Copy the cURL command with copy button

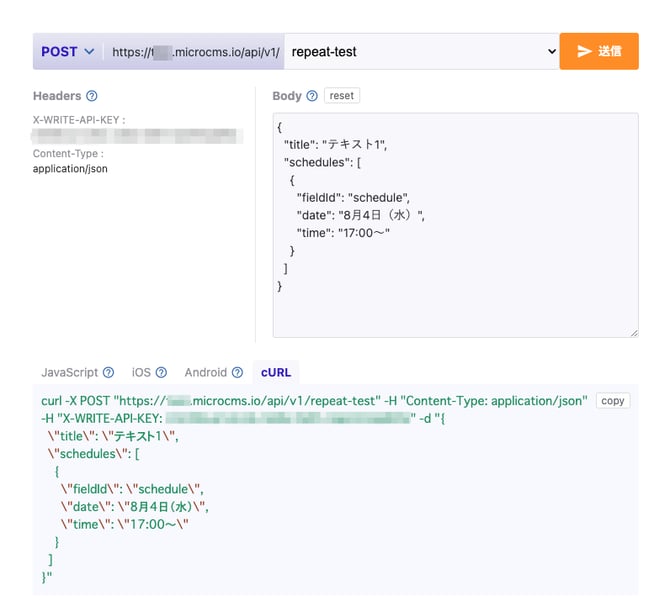(x=612, y=400)
